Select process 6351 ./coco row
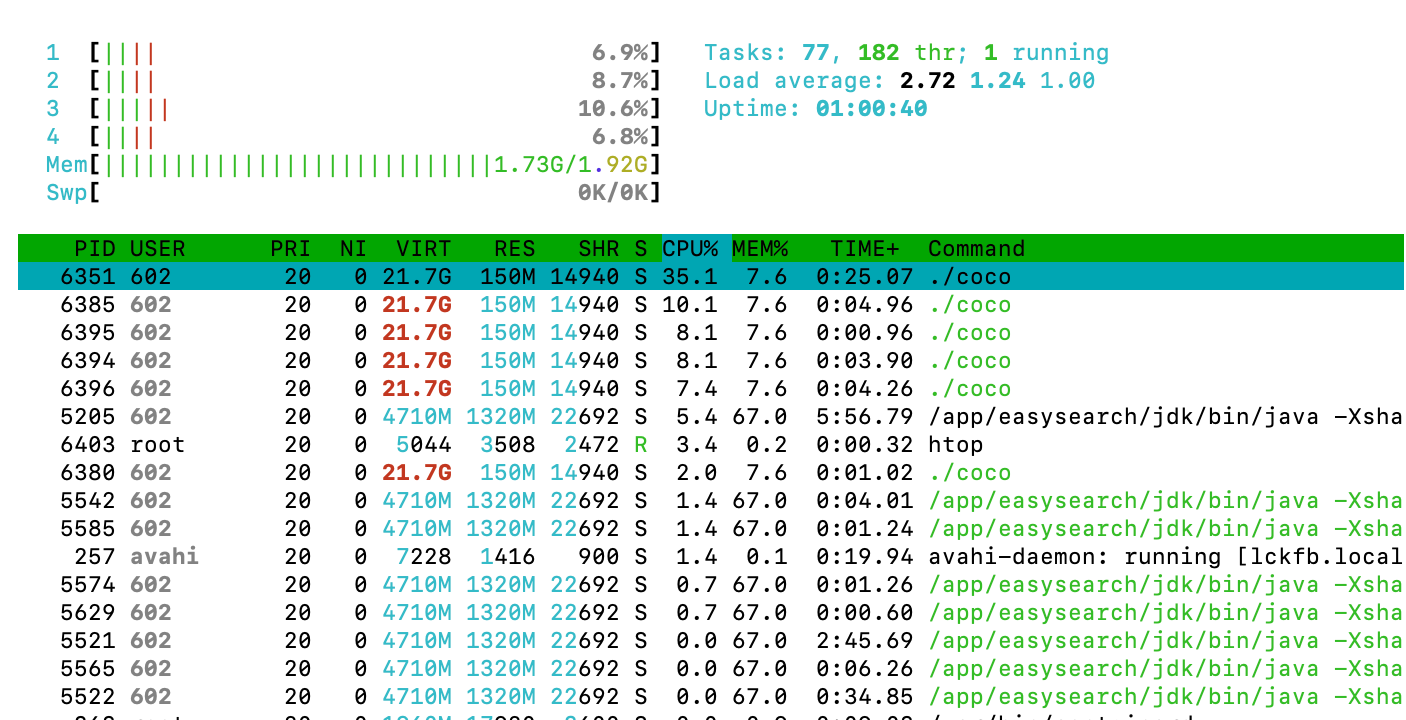Screen dimensions: 1406x720 711,276
